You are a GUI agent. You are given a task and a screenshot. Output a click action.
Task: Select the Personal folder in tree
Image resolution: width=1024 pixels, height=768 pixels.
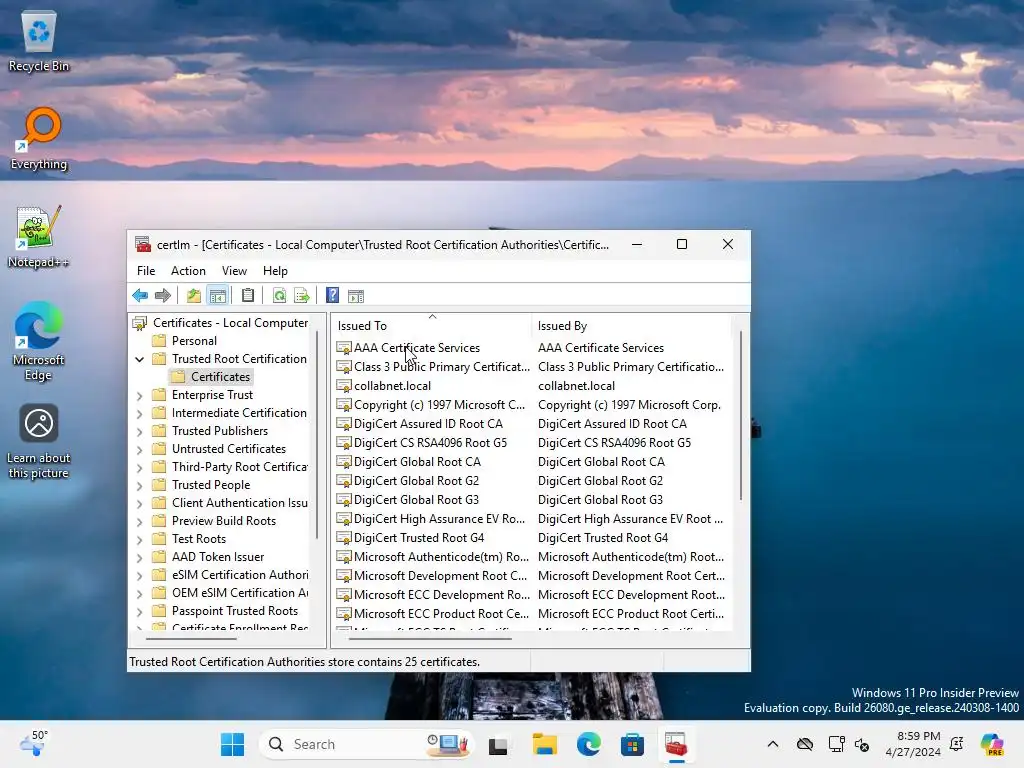pos(194,341)
